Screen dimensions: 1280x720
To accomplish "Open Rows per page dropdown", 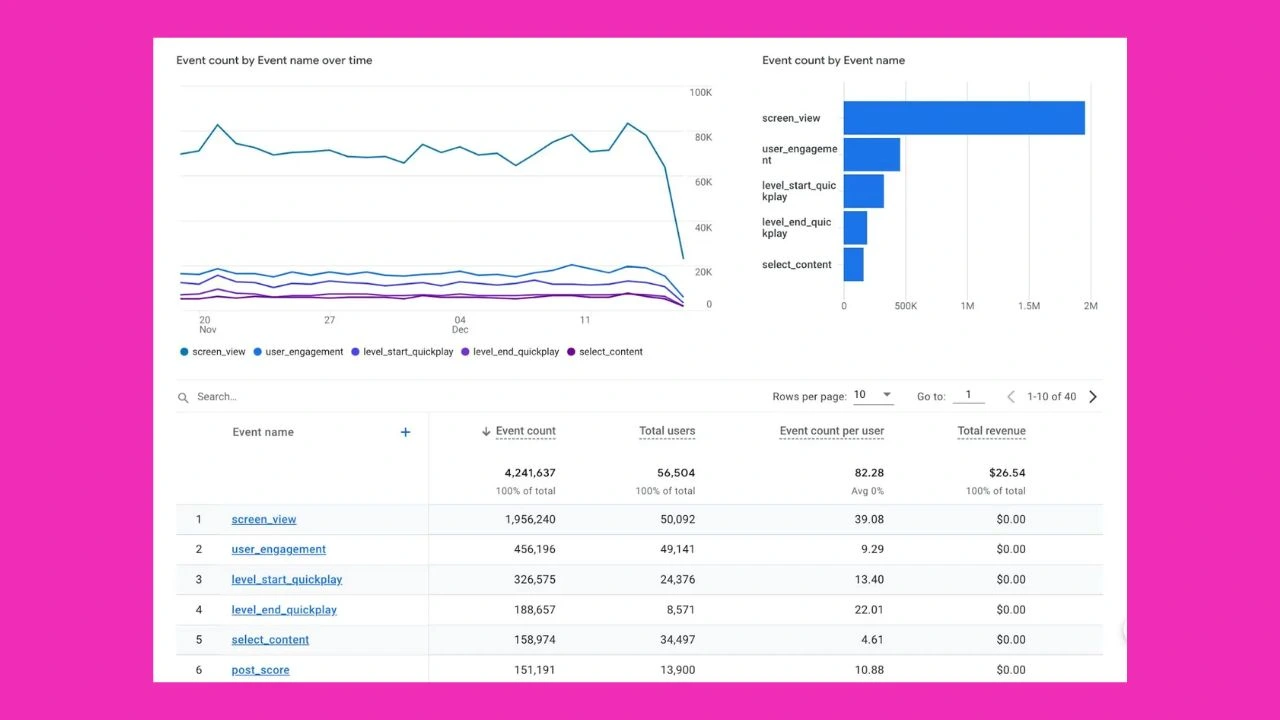I will coord(873,396).
